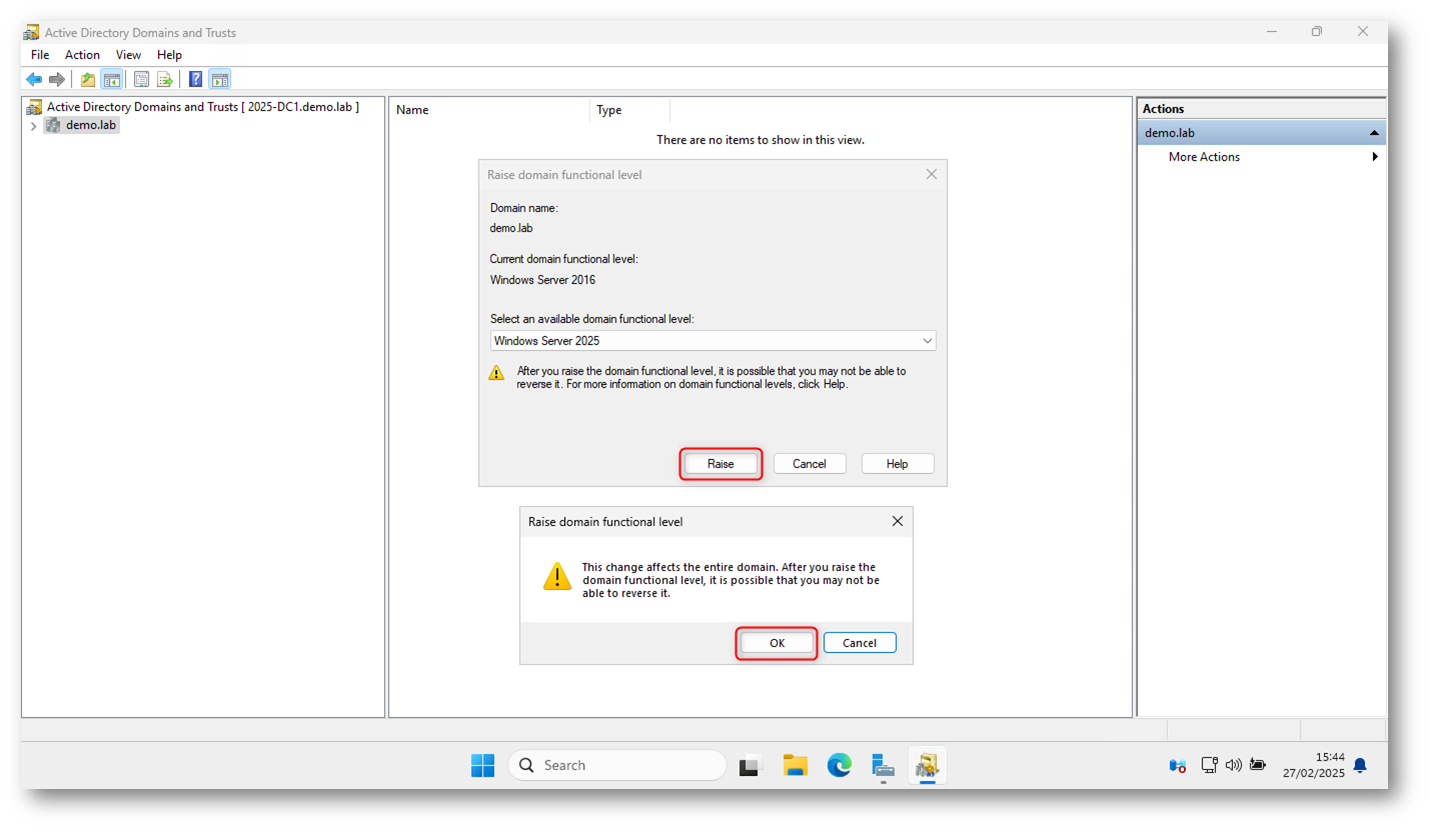This screenshot has width=1430, height=831.
Task: Select Active Directory Domains and Trusts root node
Action: coord(202,107)
